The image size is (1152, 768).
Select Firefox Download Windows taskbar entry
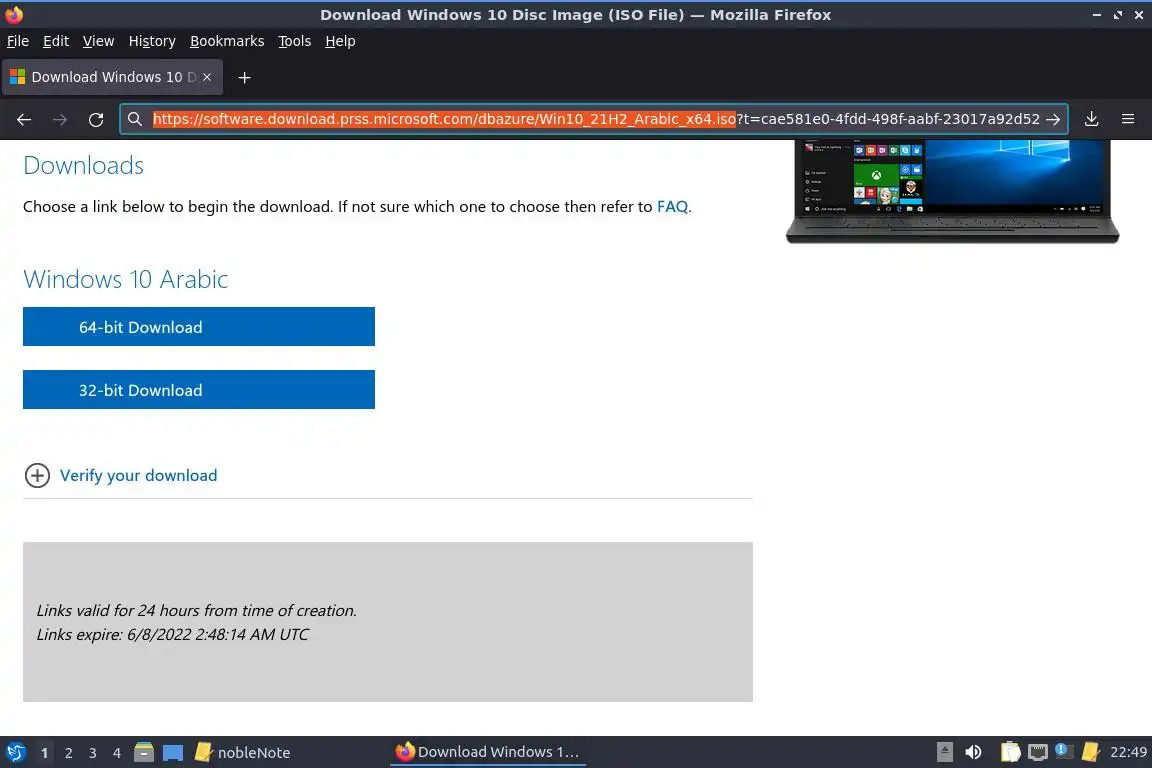click(487, 752)
